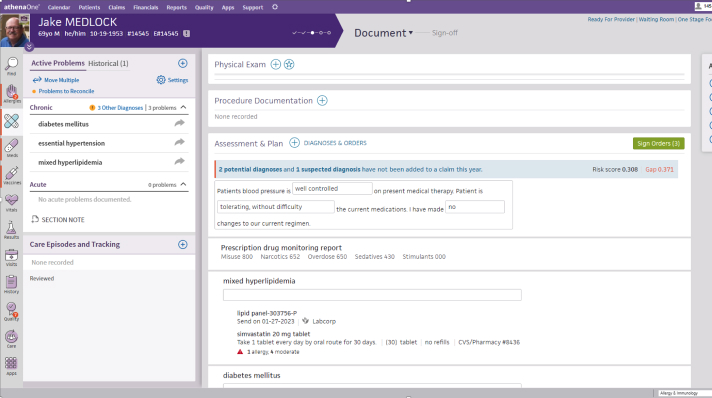
Task: Click DIAGNOSES & ORDERS link
Action: [335, 143]
